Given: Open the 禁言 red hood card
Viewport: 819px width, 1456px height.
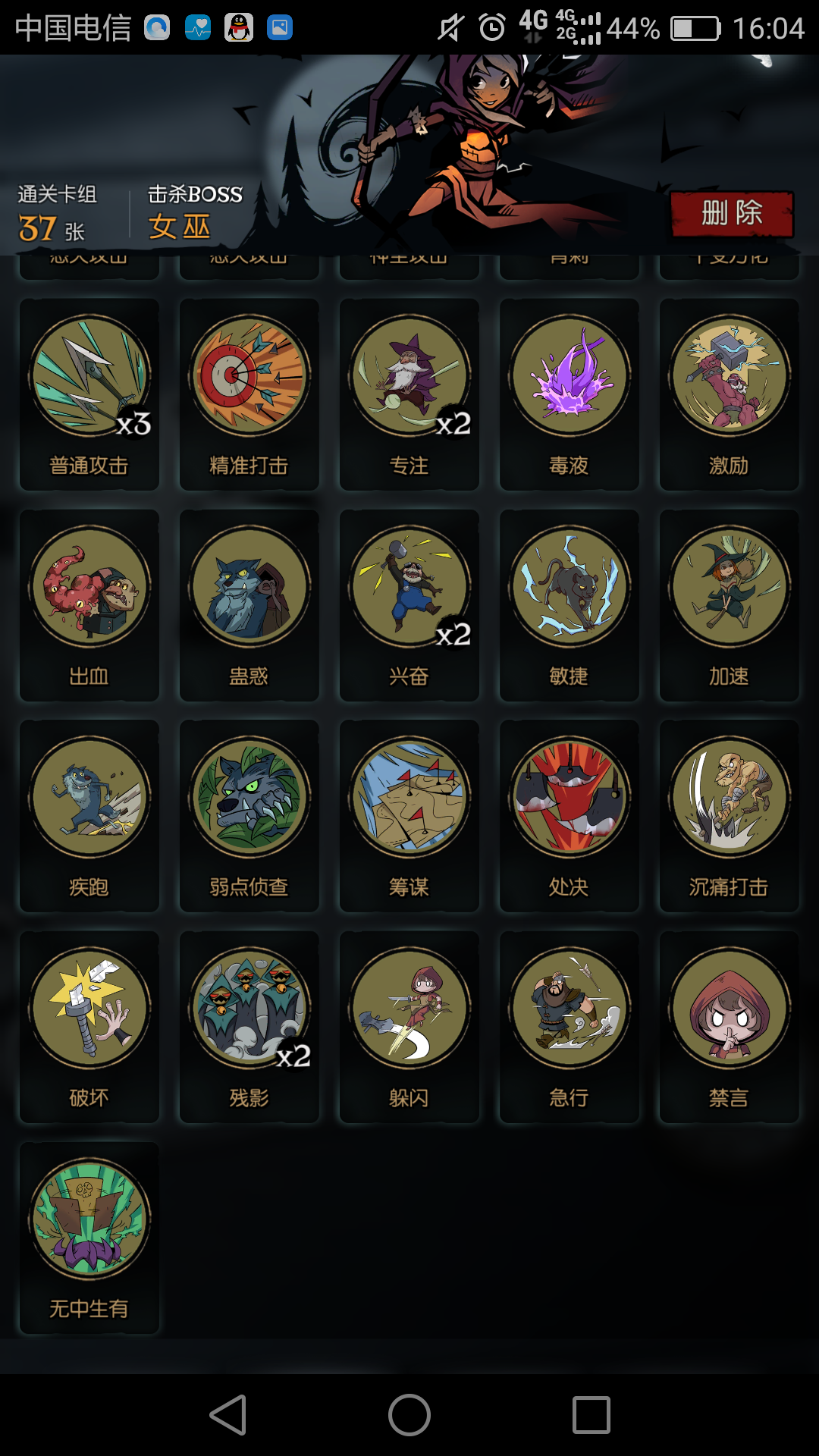Looking at the screenshot, I should (x=730, y=1027).
